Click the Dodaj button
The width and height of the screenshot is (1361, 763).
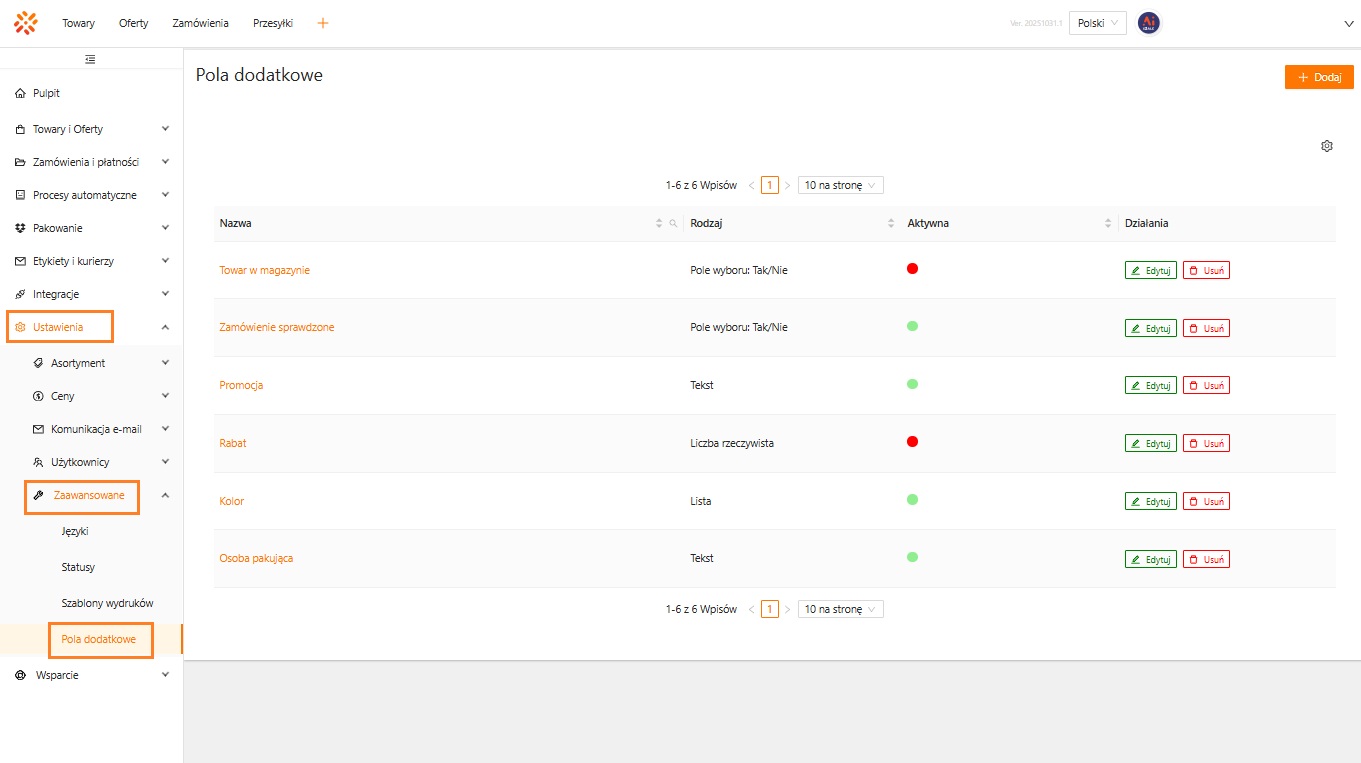[1318, 77]
